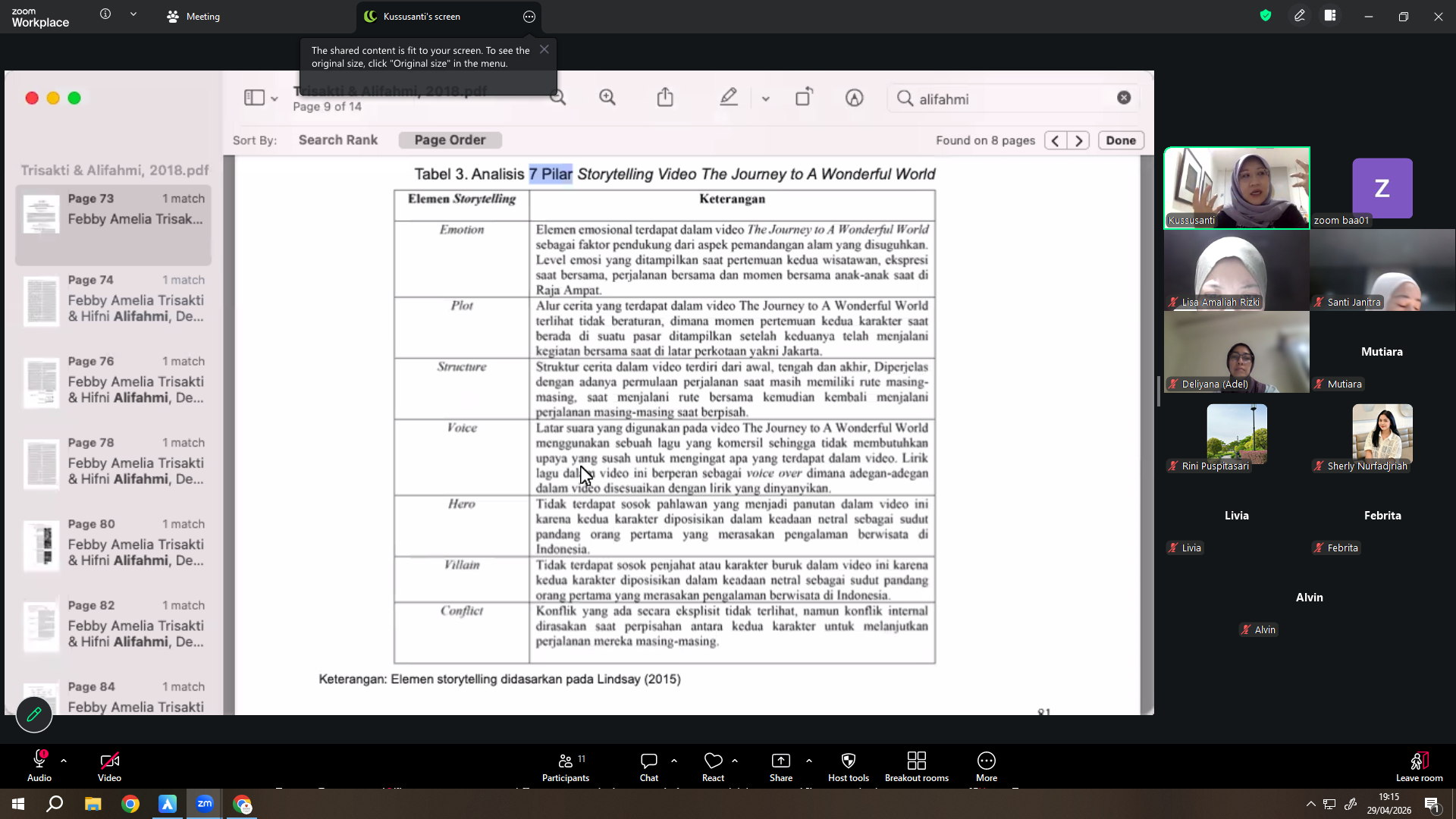Open the Windows notification center
Screen dimensions: 1456x819
coord(1432,804)
